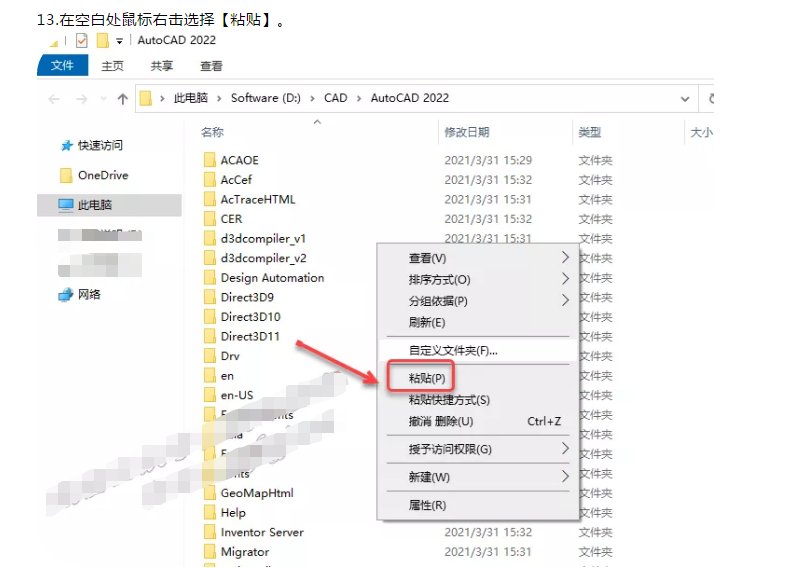Select 此电脑 in navigation pane

click(109, 205)
